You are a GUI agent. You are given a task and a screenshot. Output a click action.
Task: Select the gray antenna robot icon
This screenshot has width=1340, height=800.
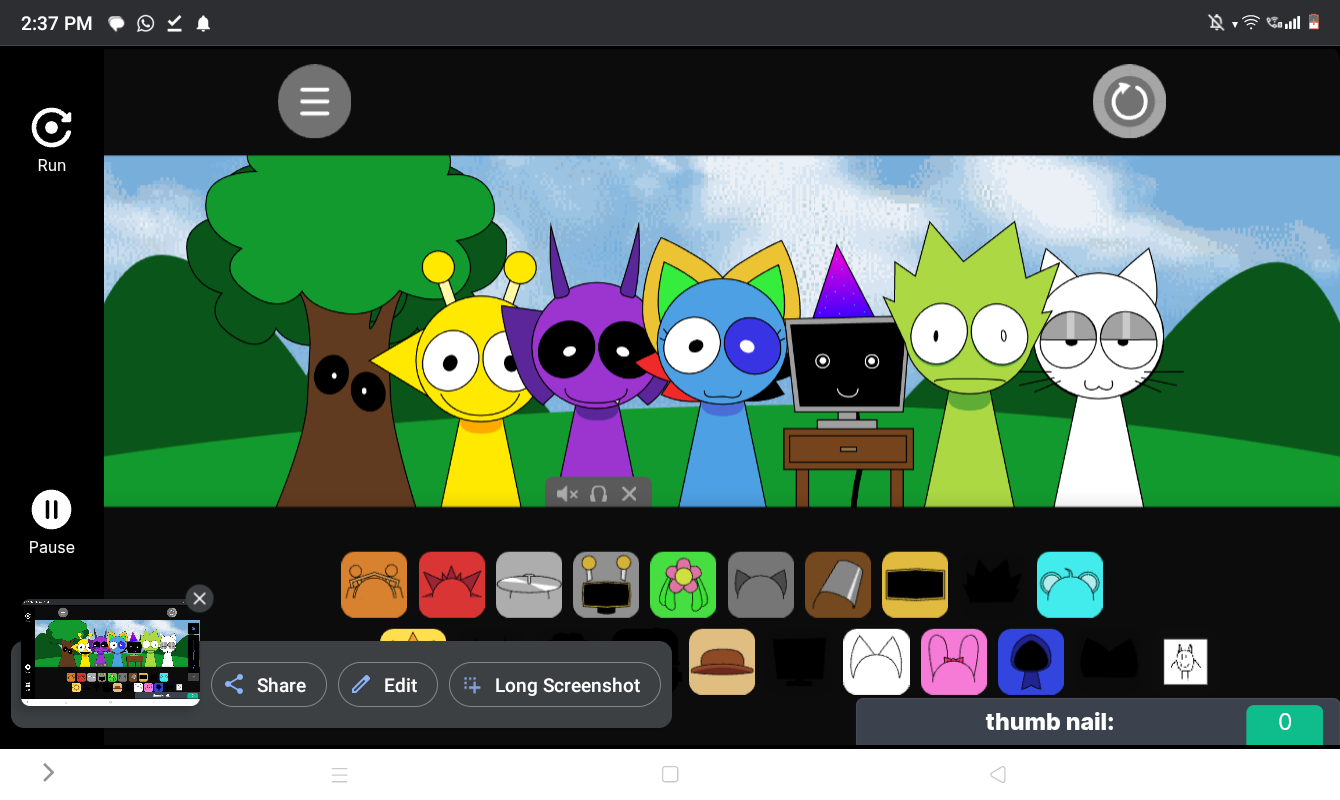coord(606,585)
